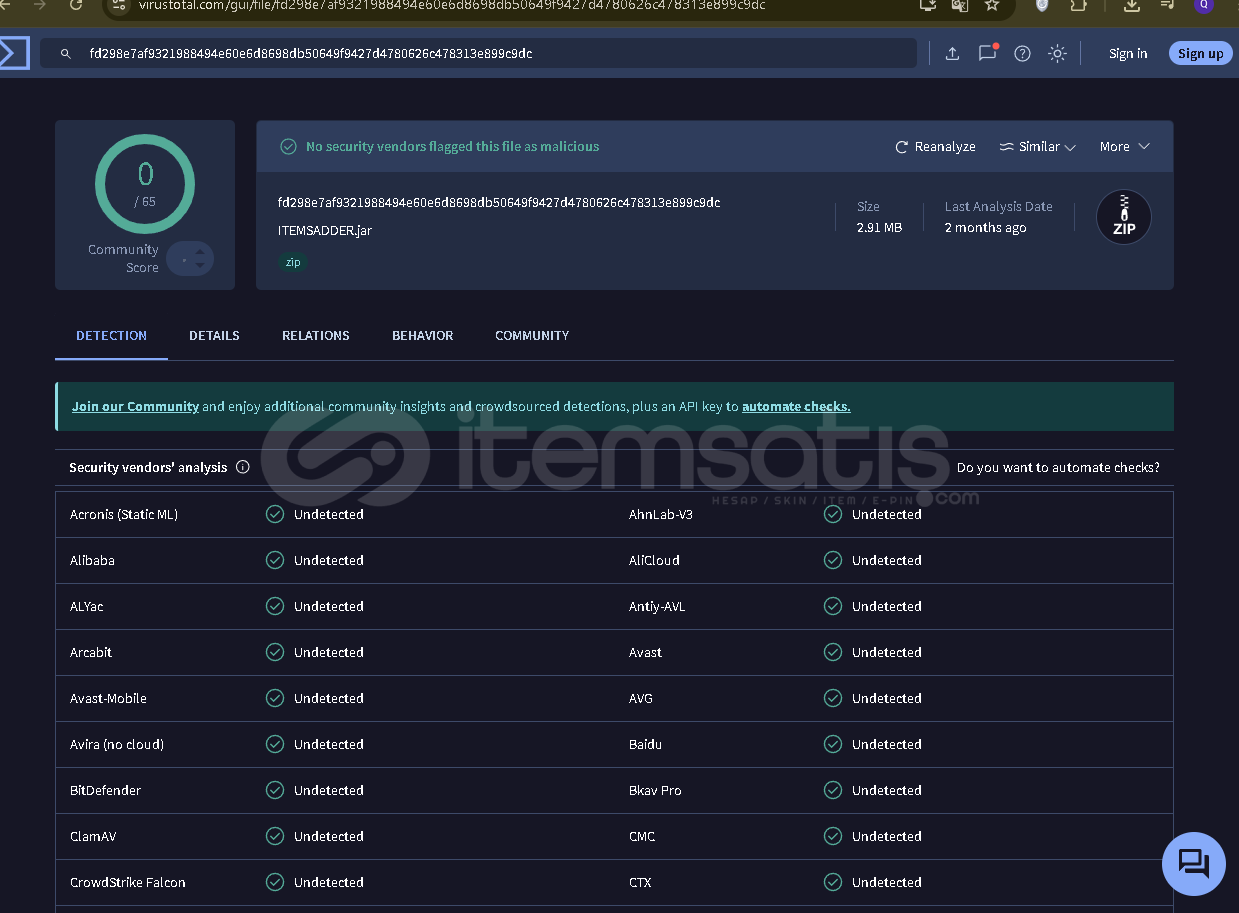1239x913 pixels.
Task: Click the green check icon in banner
Action: (288, 147)
